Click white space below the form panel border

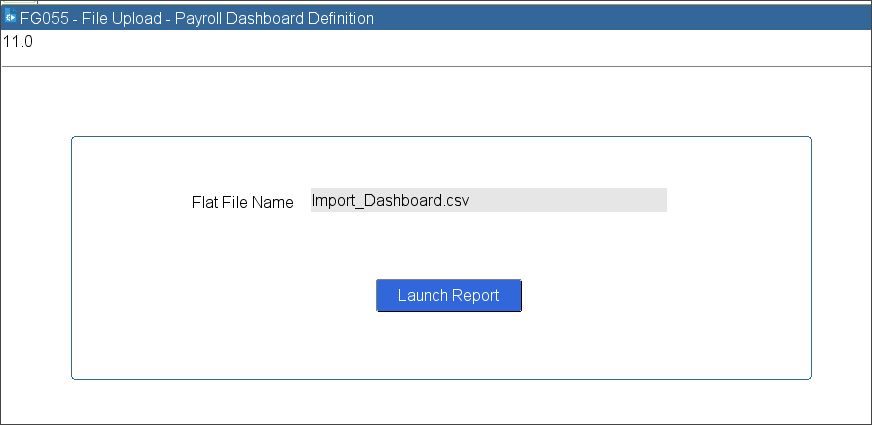[x=440, y=402]
